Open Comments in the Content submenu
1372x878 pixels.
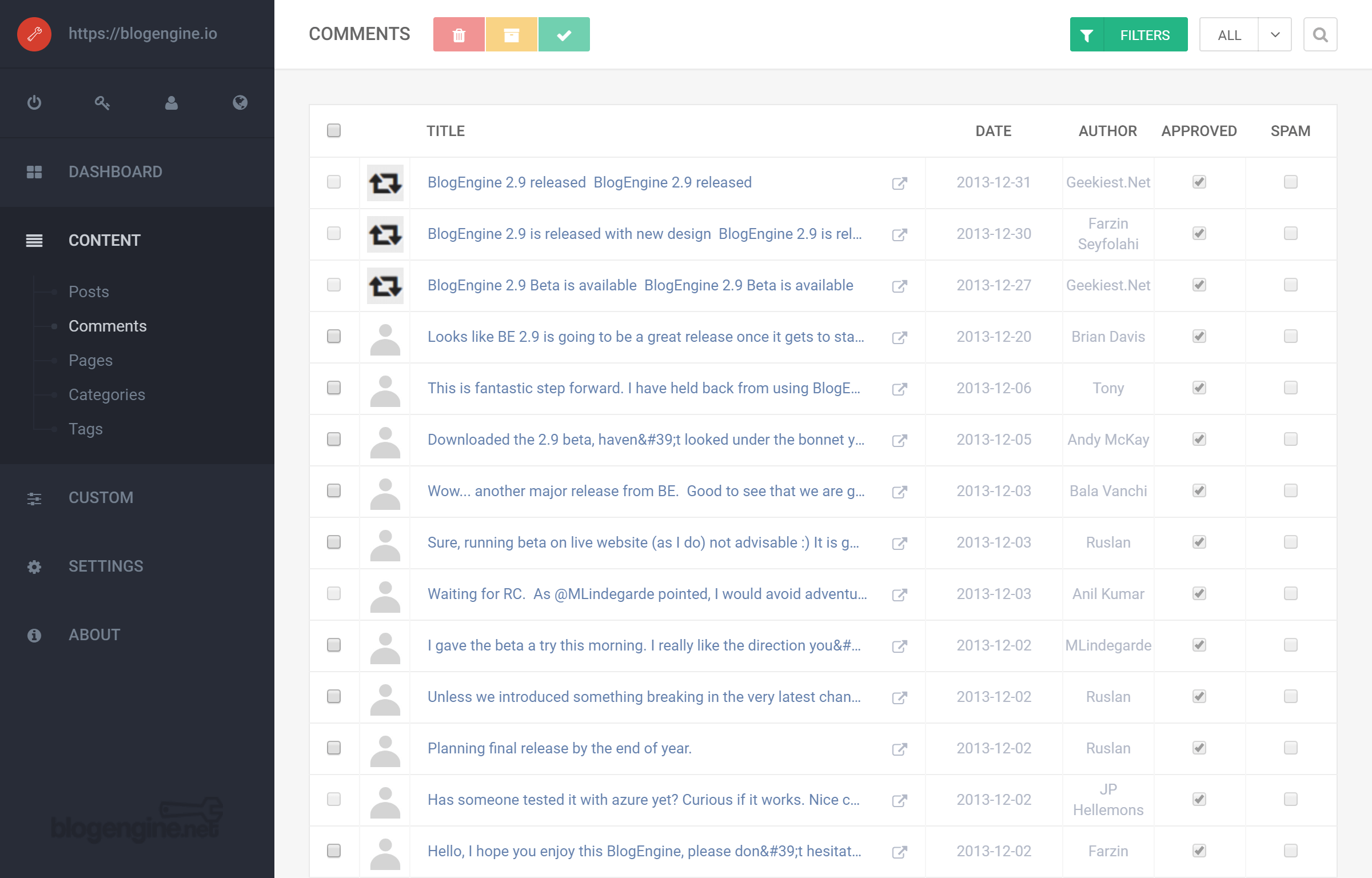point(107,326)
